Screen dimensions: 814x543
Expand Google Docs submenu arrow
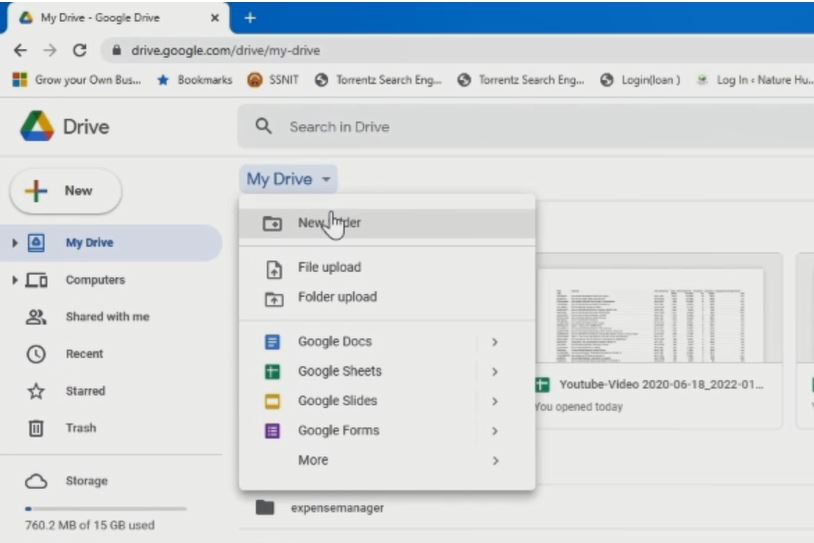495,342
